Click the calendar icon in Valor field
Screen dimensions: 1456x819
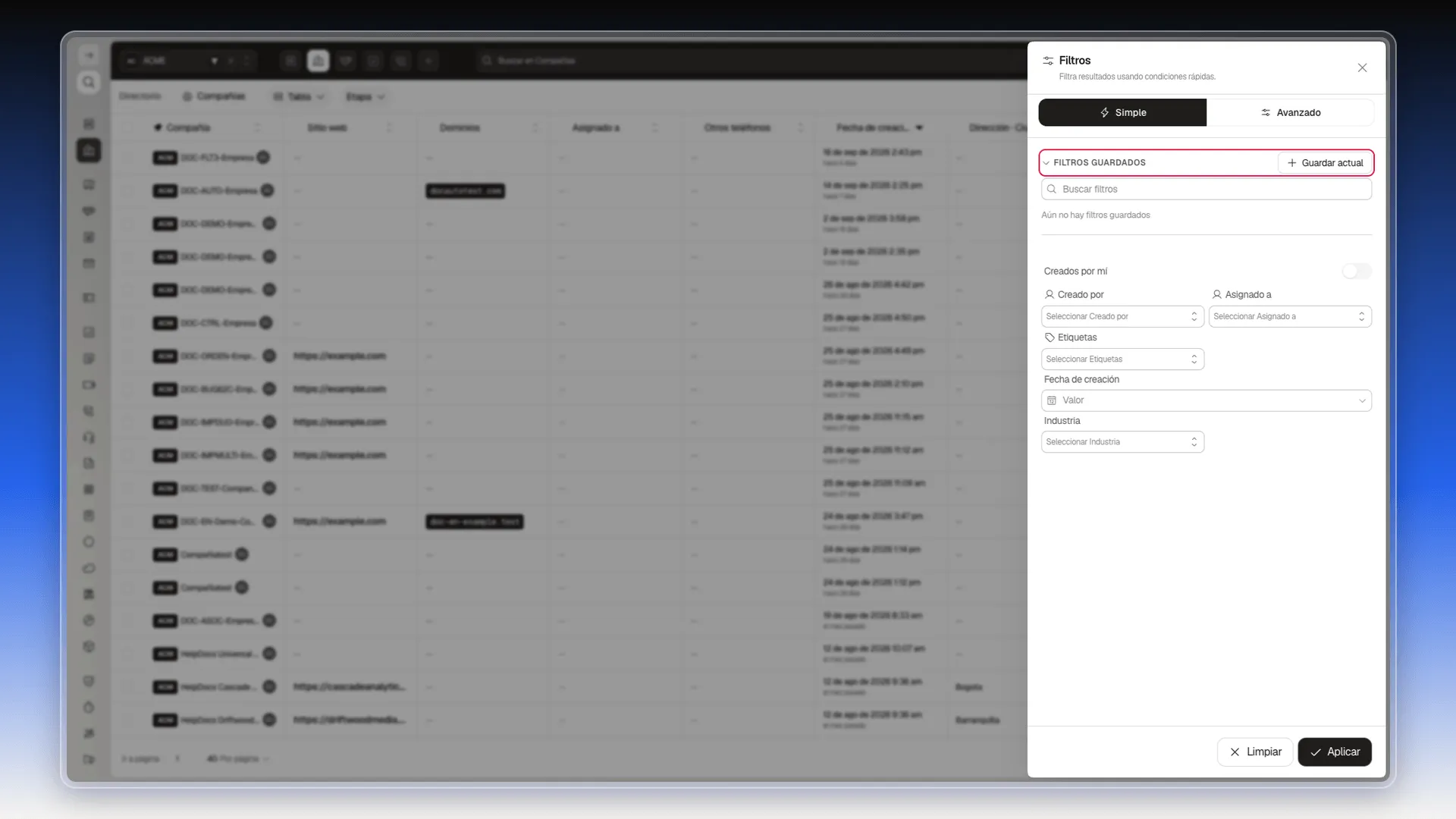pyautogui.click(x=1052, y=400)
